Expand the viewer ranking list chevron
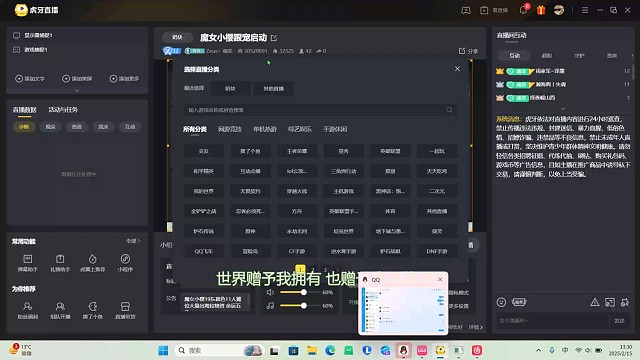640x360 pixels. point(563,109)
